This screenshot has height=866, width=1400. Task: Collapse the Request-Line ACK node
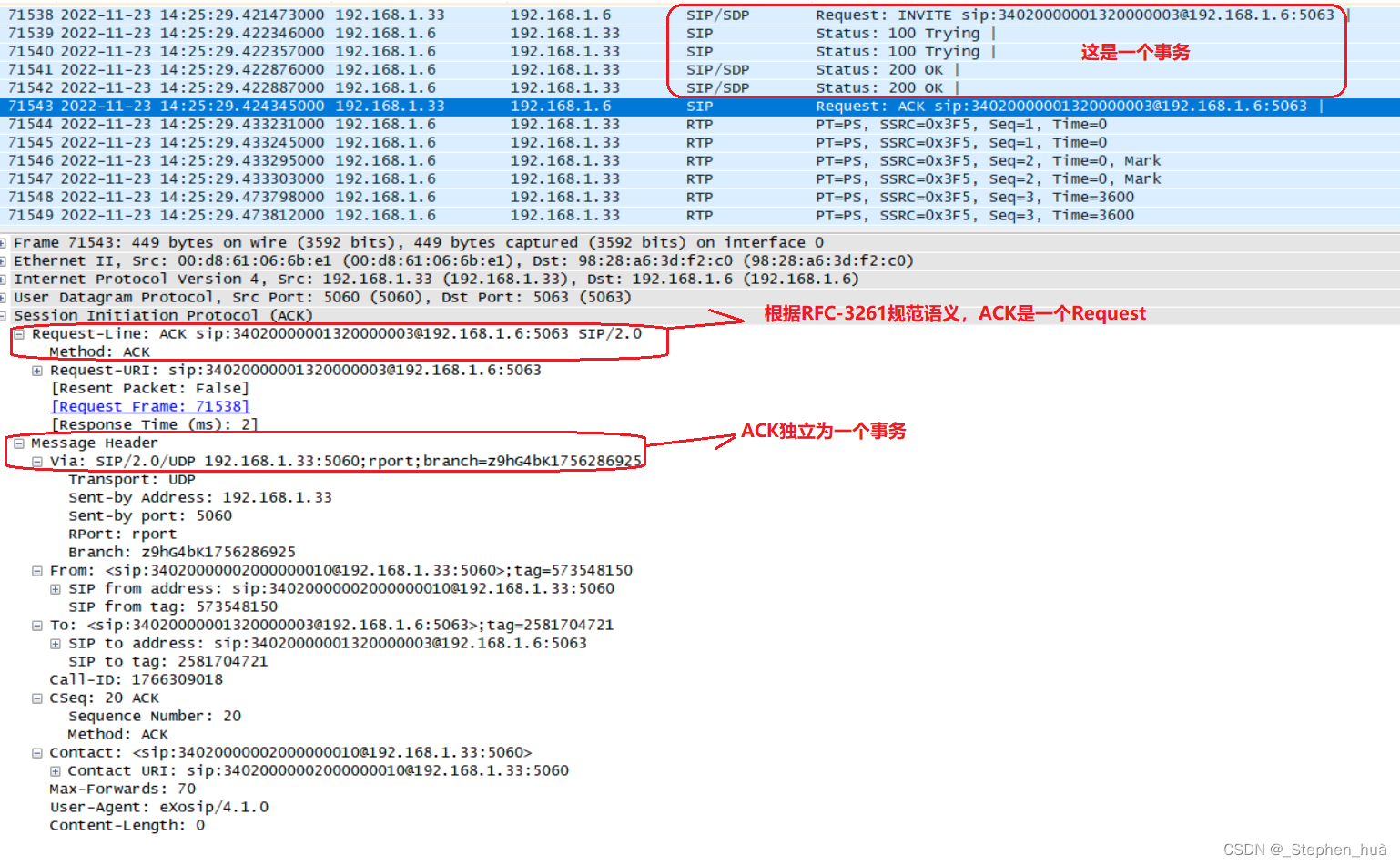(19, 334)
